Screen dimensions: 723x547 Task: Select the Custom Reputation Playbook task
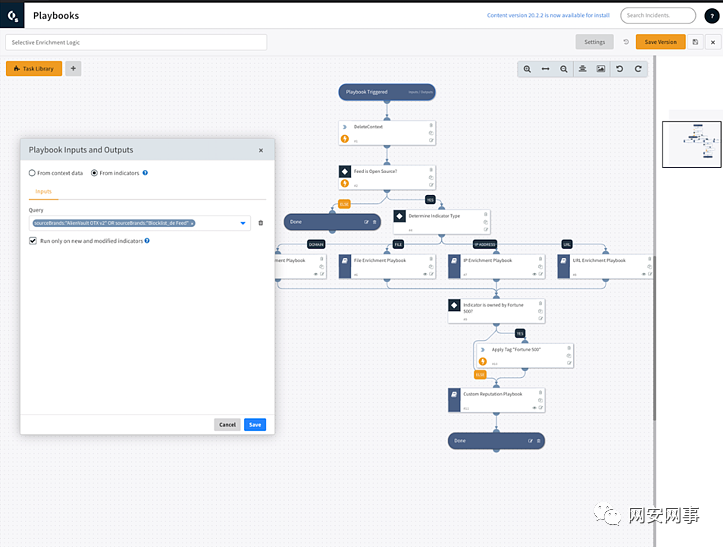coord(497,400)
